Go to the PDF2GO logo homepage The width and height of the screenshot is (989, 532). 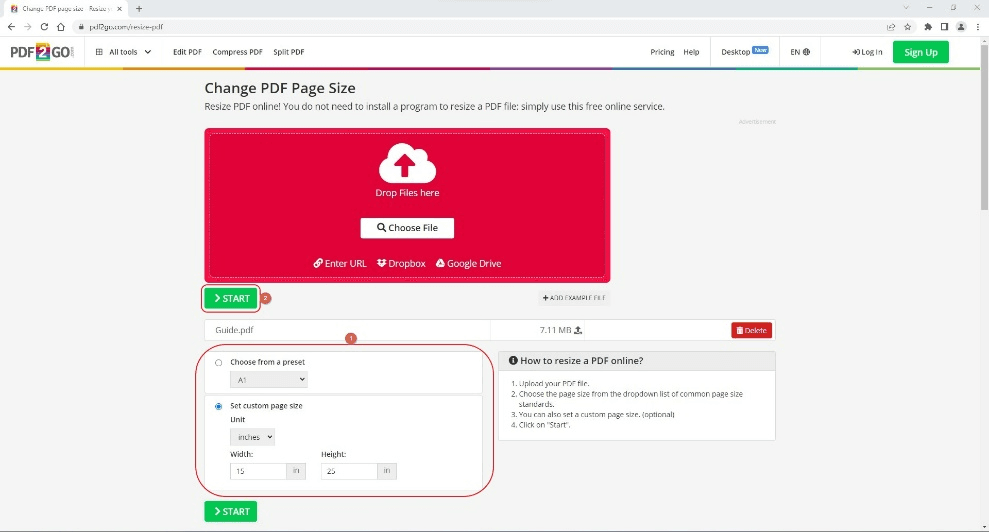pos(42,52)
